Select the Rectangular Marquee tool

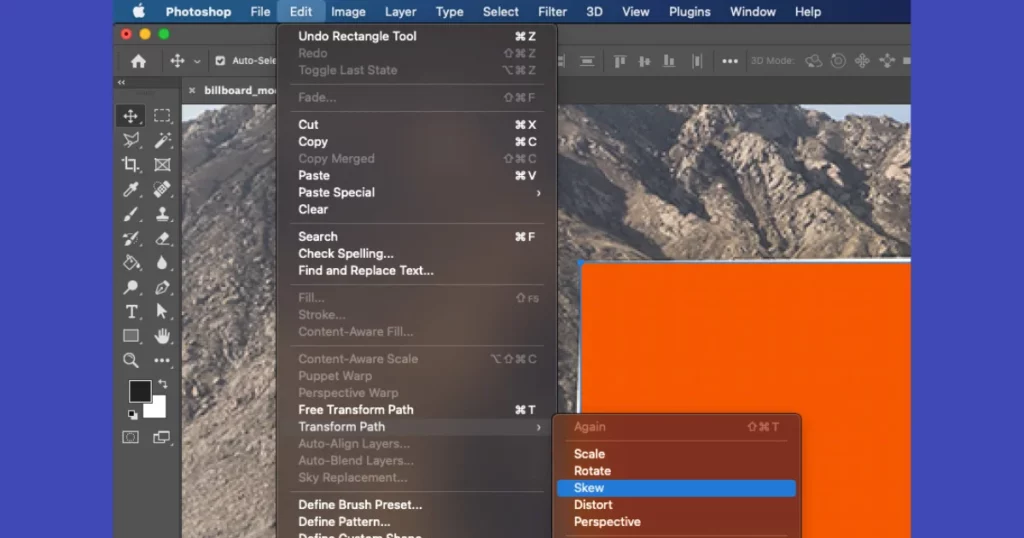coord(162,116)
